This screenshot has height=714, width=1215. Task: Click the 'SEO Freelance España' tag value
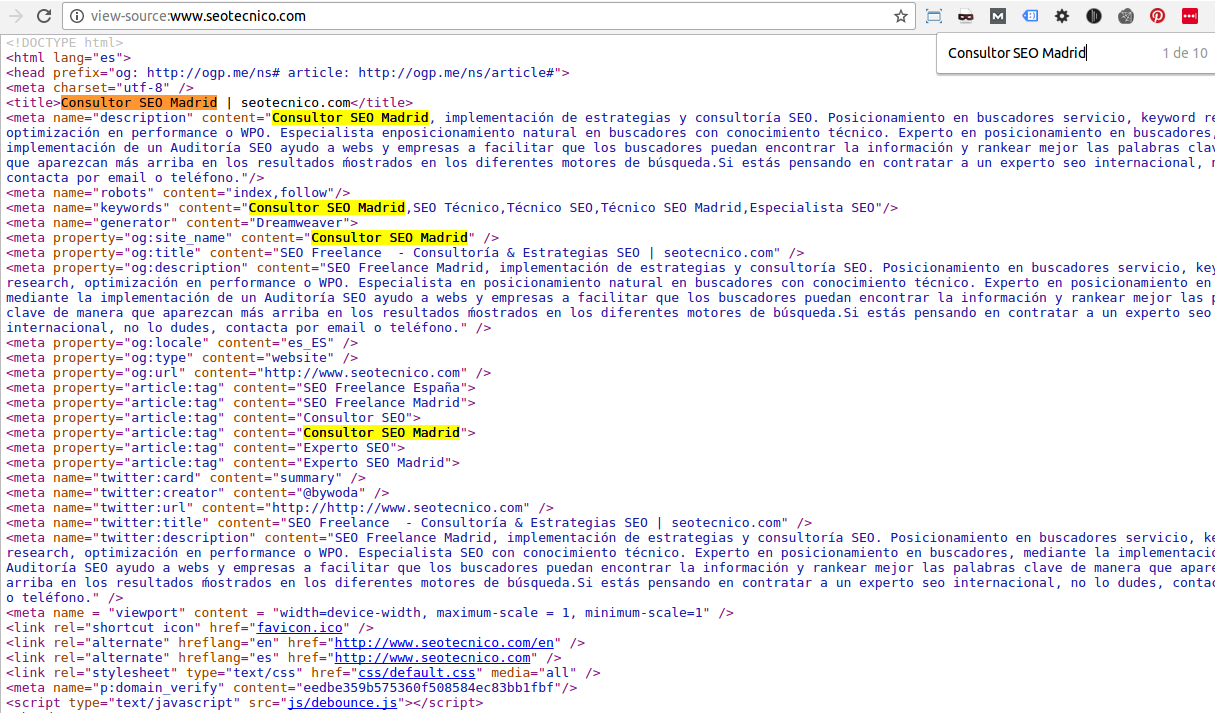382,388
